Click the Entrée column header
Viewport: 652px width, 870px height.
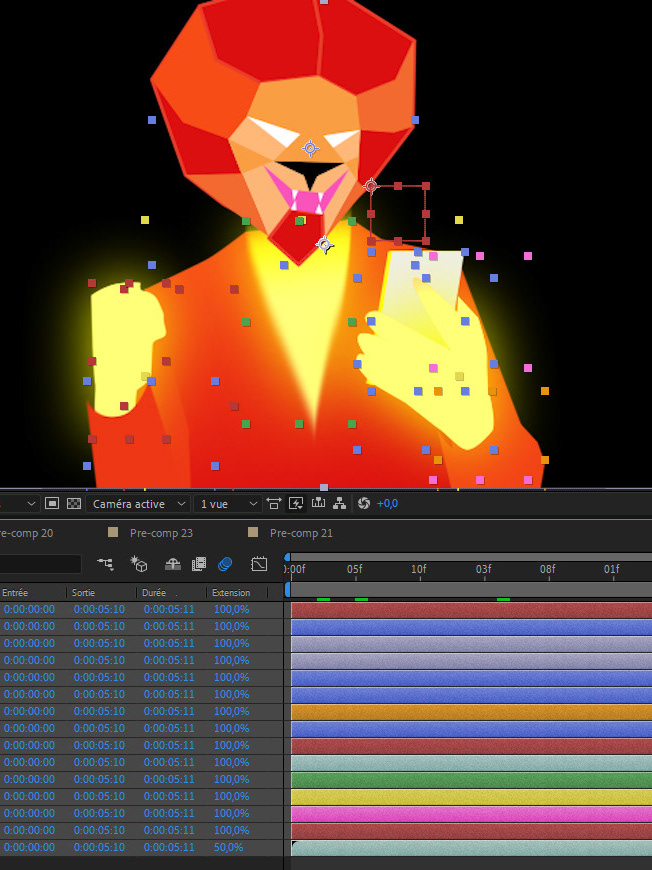coord(15,593)
